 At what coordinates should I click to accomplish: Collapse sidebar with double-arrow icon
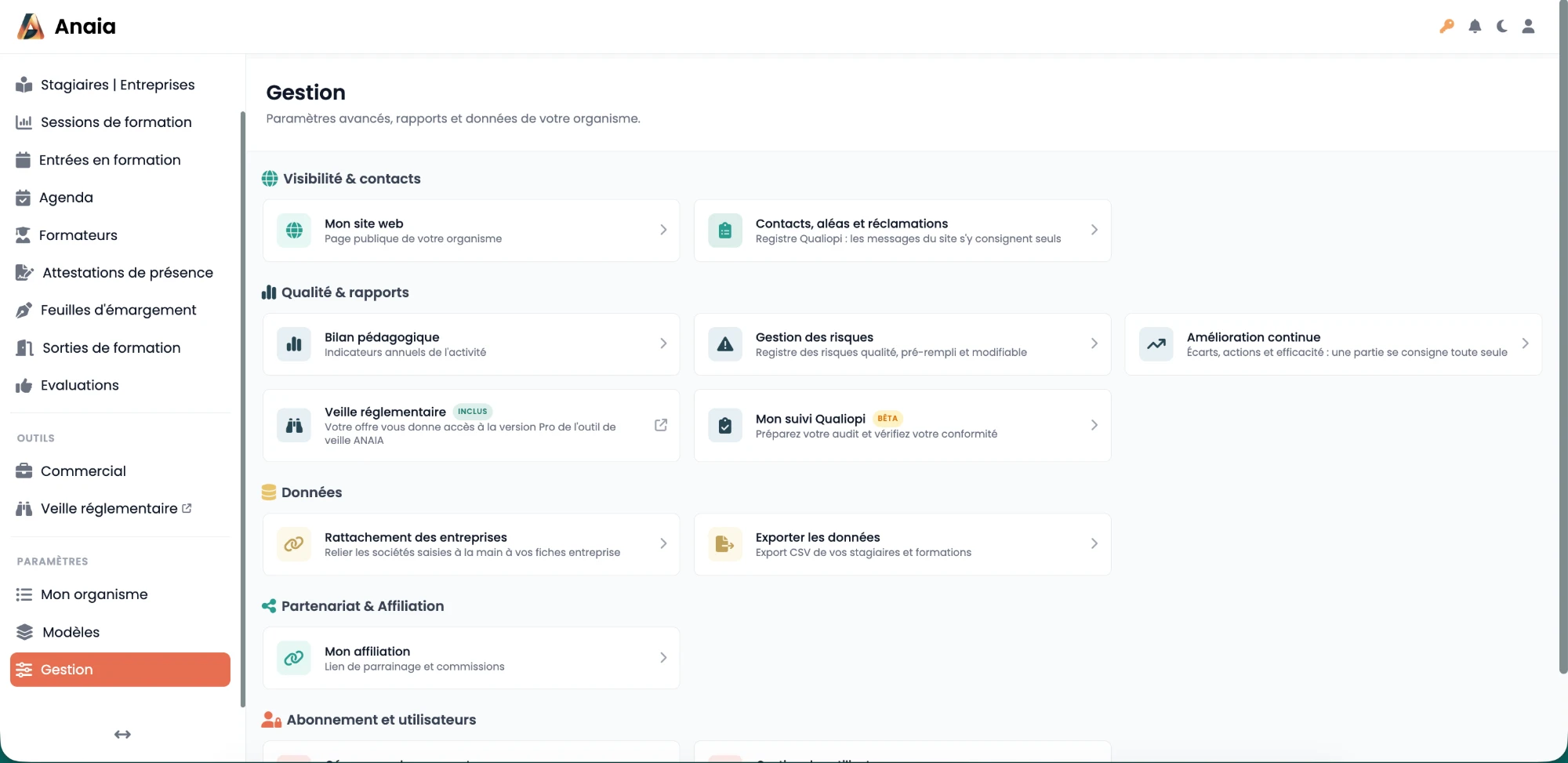(122, 734)
